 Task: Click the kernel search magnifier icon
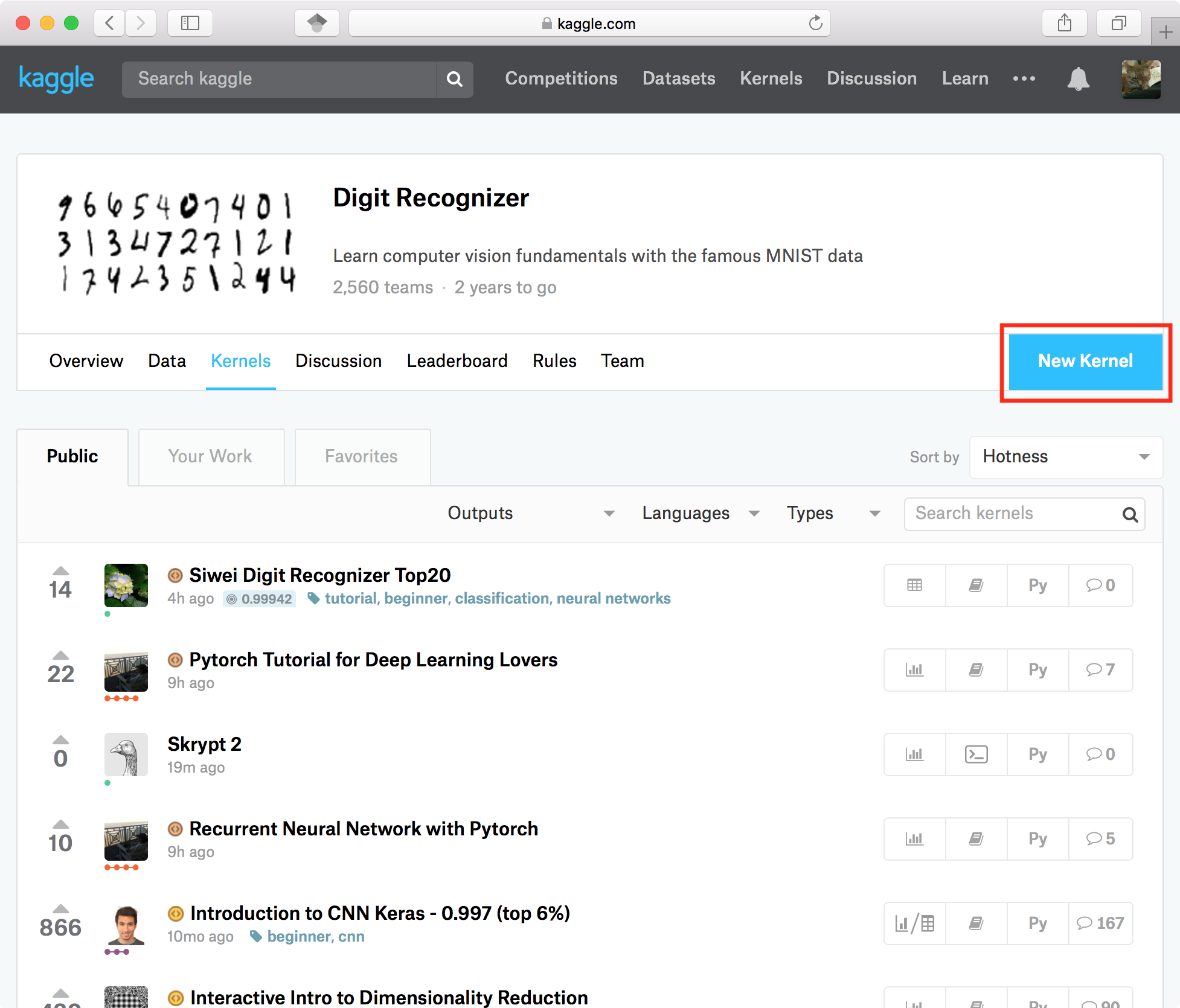1130,514
